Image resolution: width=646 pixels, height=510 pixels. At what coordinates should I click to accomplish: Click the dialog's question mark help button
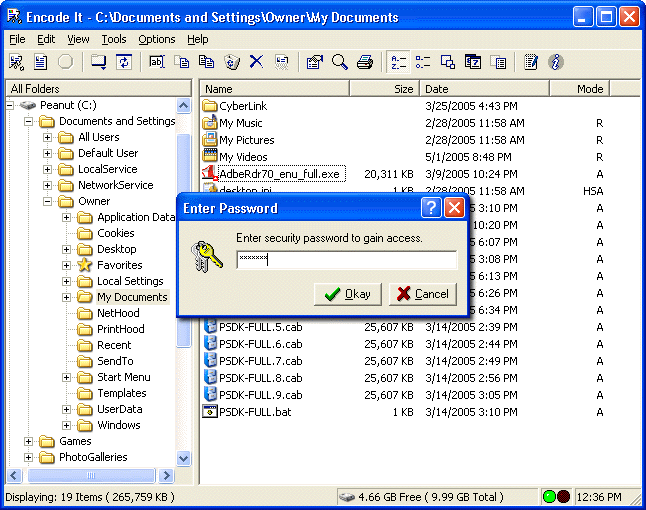431,208
